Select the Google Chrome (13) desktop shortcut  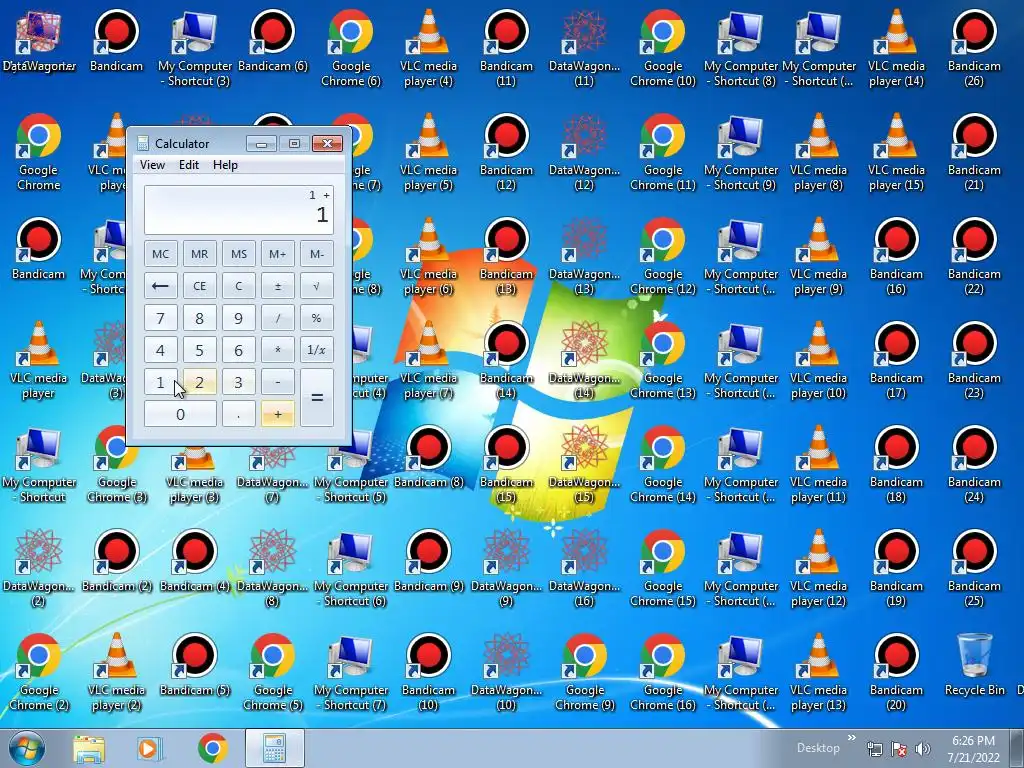[663, 360]
